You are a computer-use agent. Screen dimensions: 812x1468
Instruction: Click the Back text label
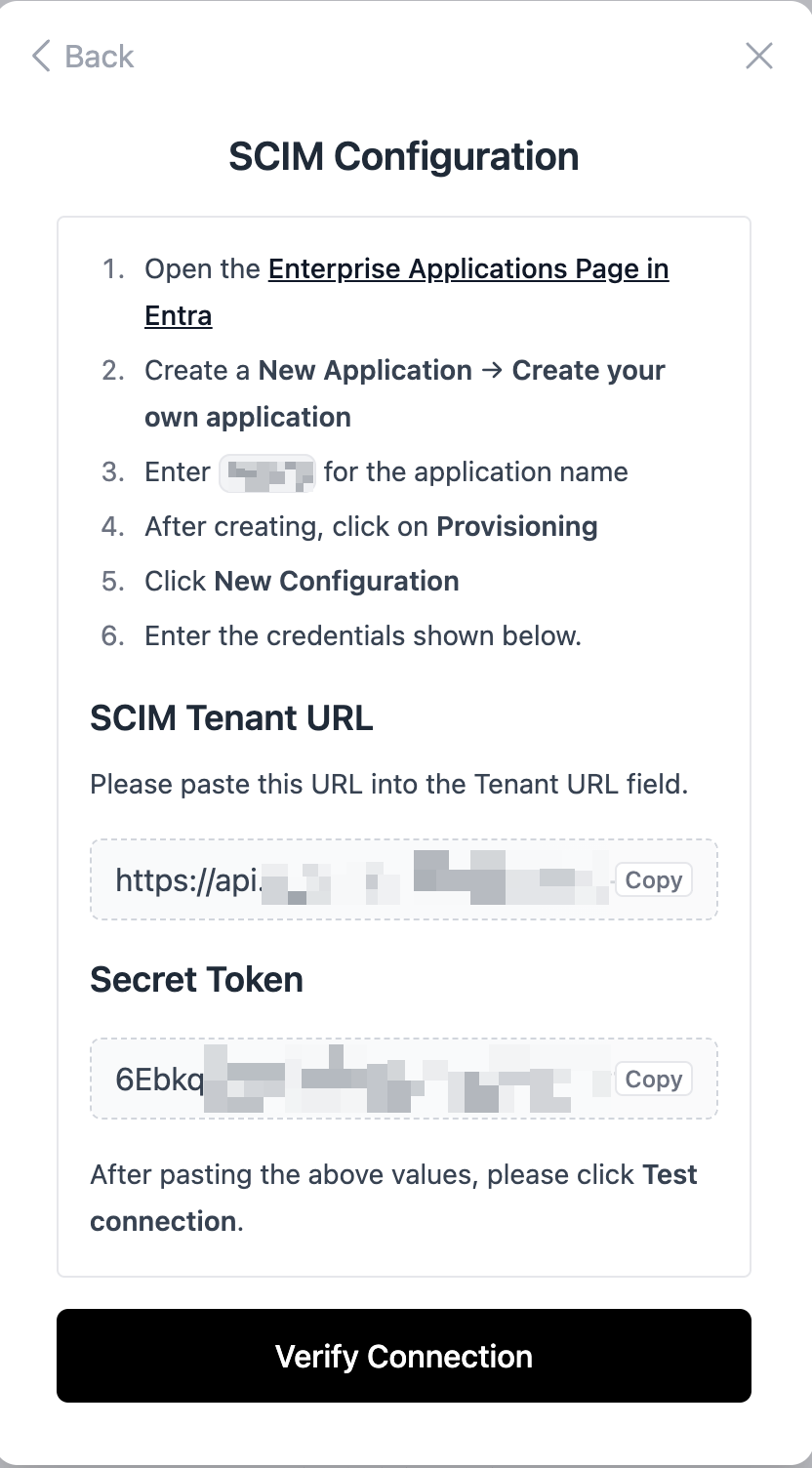click(99, 57)
